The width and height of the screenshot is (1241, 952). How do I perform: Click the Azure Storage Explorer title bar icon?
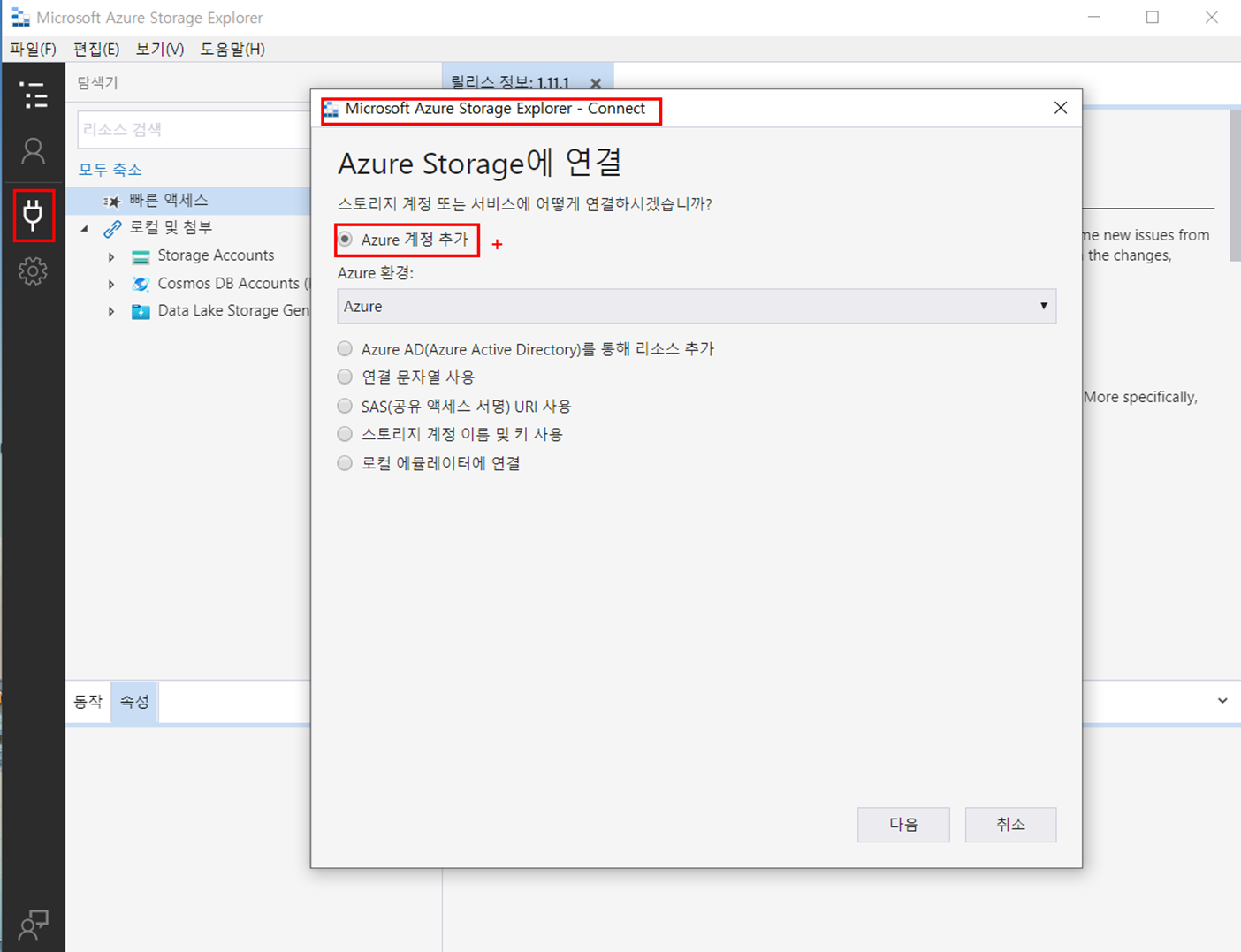[19, 18]
